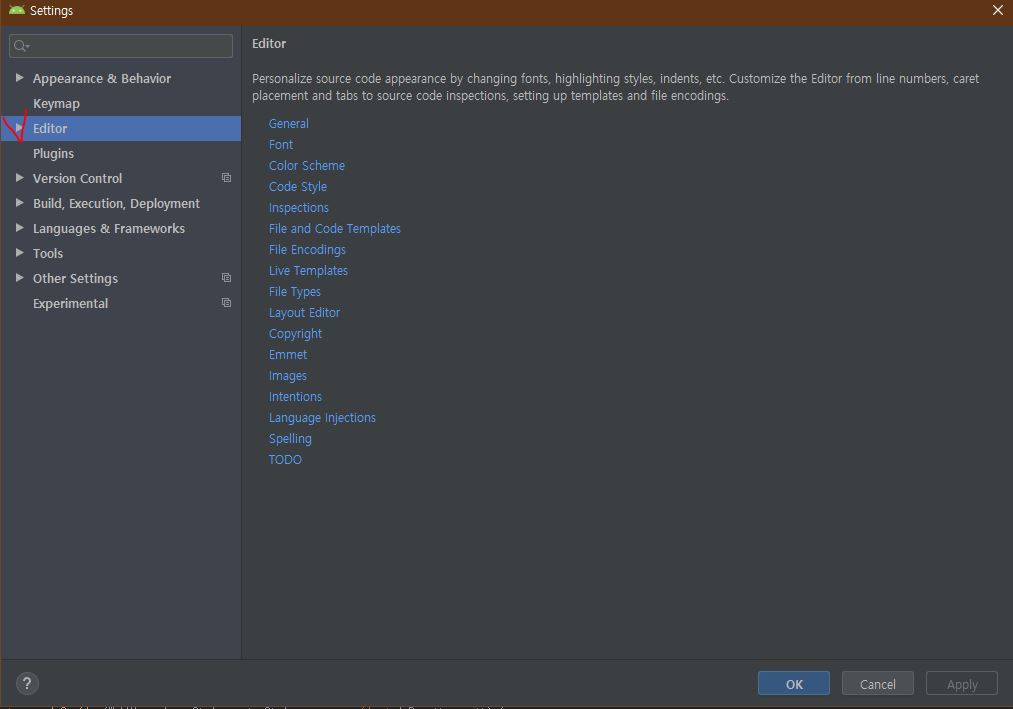Open the Copyright link
1013x709 pixels.
click(295, 333)
